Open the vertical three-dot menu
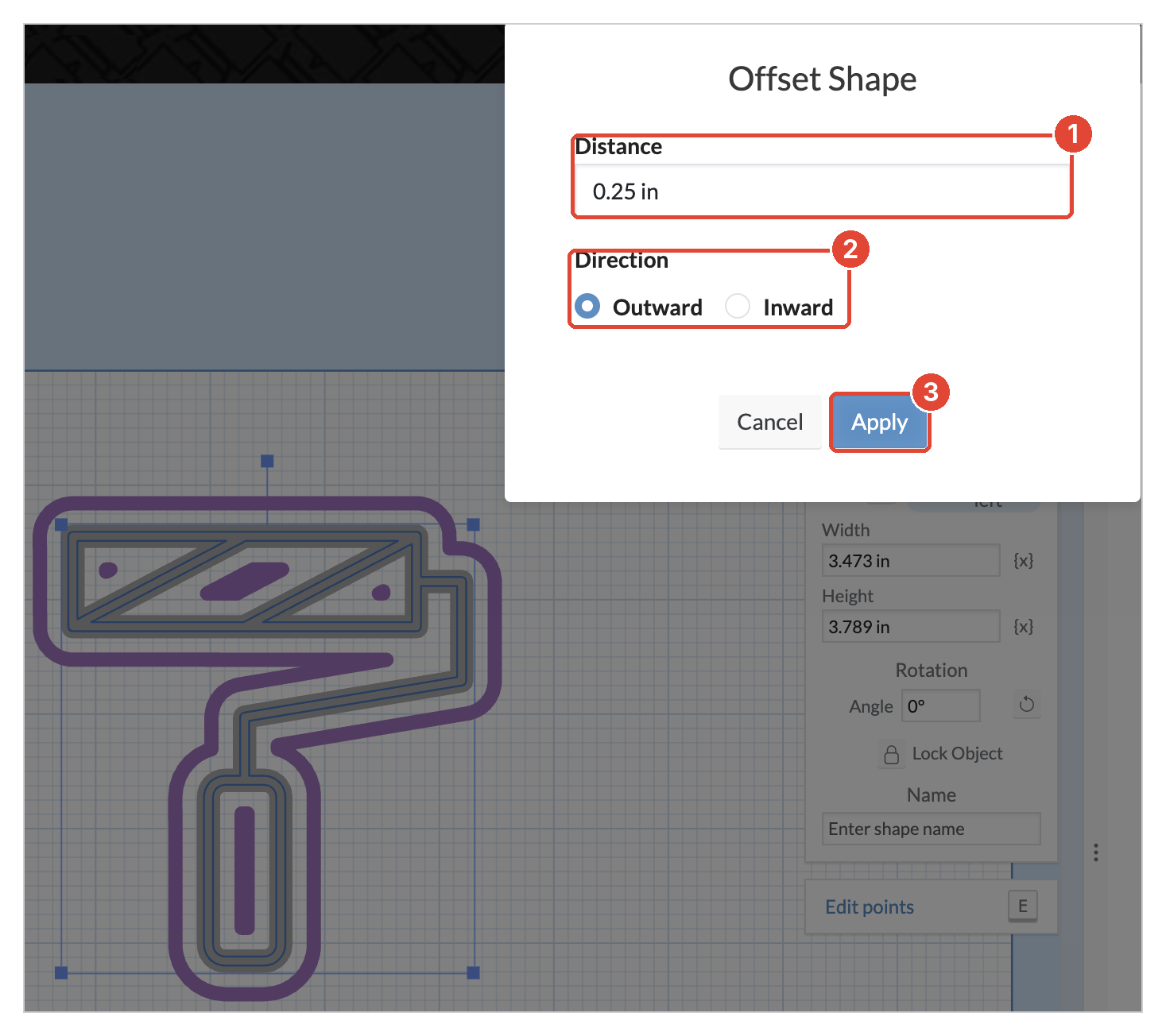 [x=1096, y=852]
